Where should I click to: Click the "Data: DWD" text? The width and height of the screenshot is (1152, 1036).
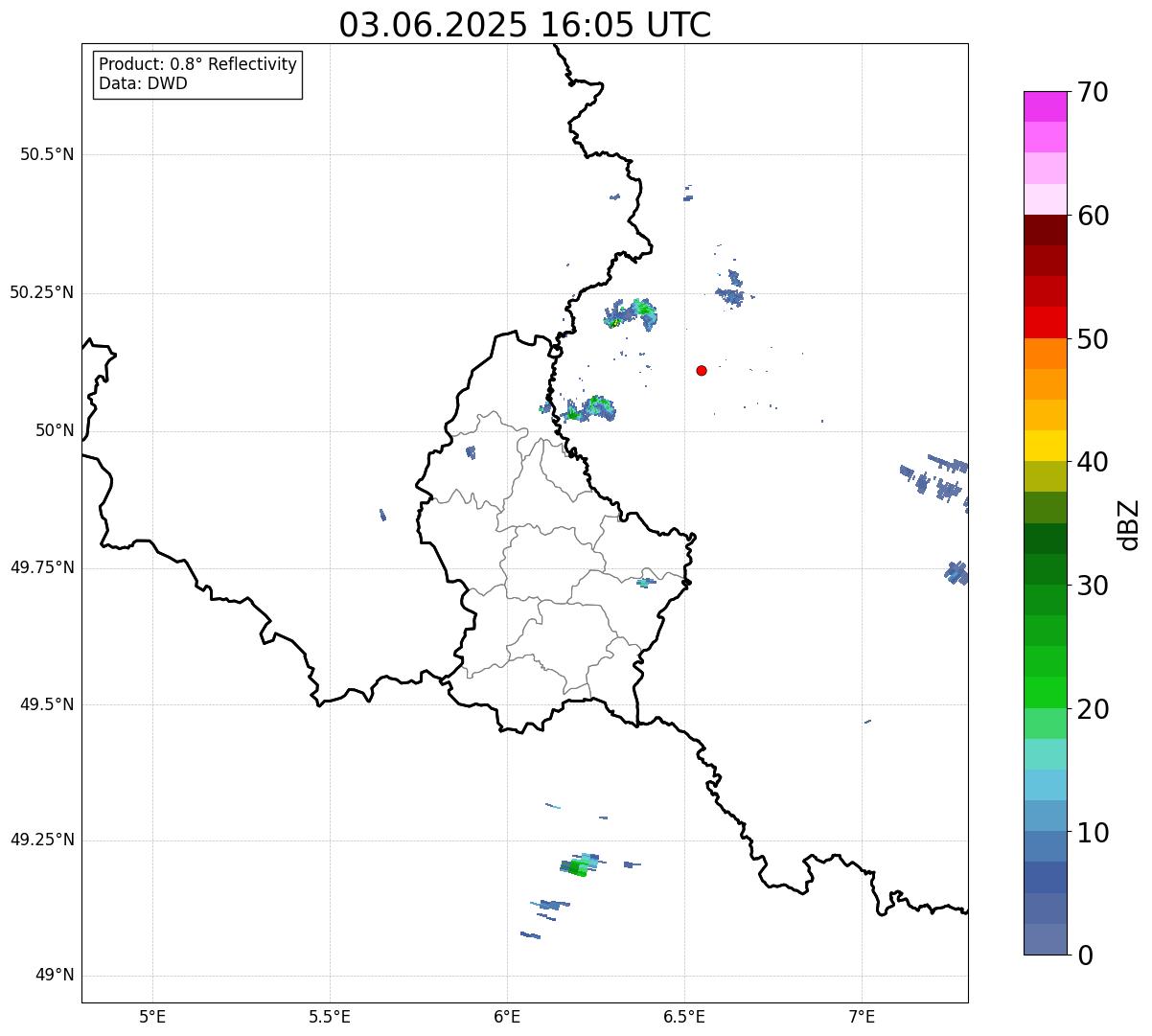click(x=144, y=83)
